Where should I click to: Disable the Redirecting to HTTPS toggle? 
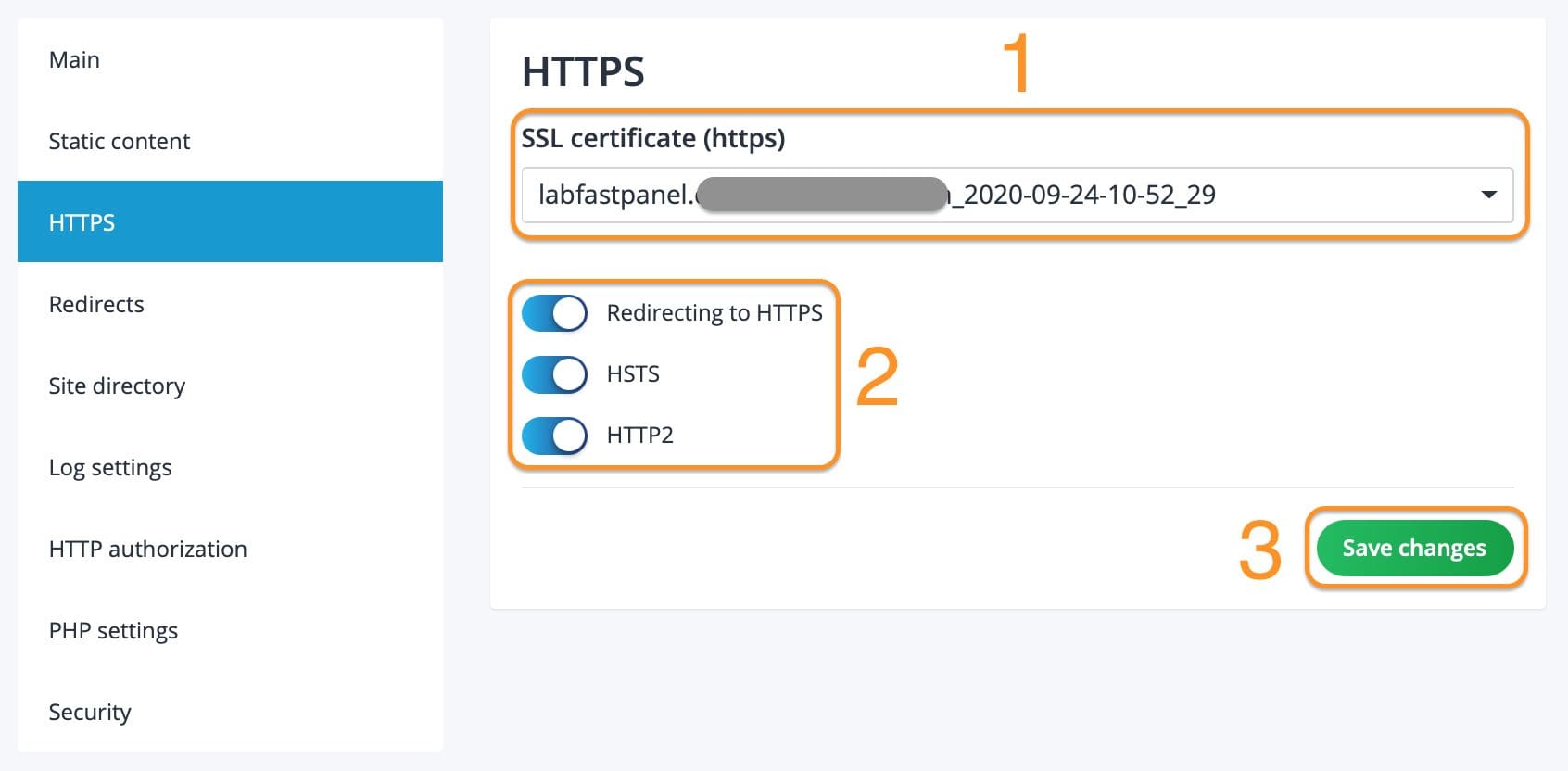coord(554,313)
